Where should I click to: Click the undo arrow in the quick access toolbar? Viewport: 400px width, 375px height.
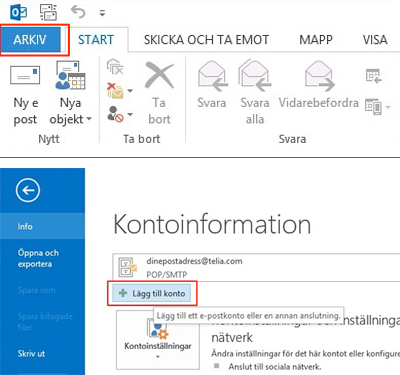tap(78, 13)
